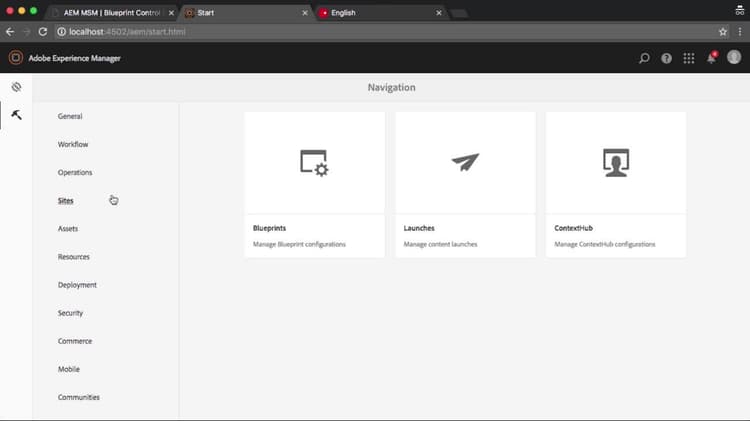Screen dimensions: 750x421
Task: Close the AEM MSM Blueprint tab
Action: (x=171, y=13)
